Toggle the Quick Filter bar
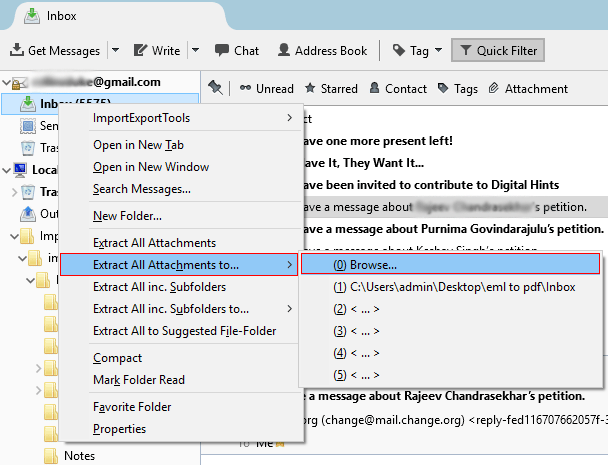Screen dimensions: 608x465 point(496,51)
